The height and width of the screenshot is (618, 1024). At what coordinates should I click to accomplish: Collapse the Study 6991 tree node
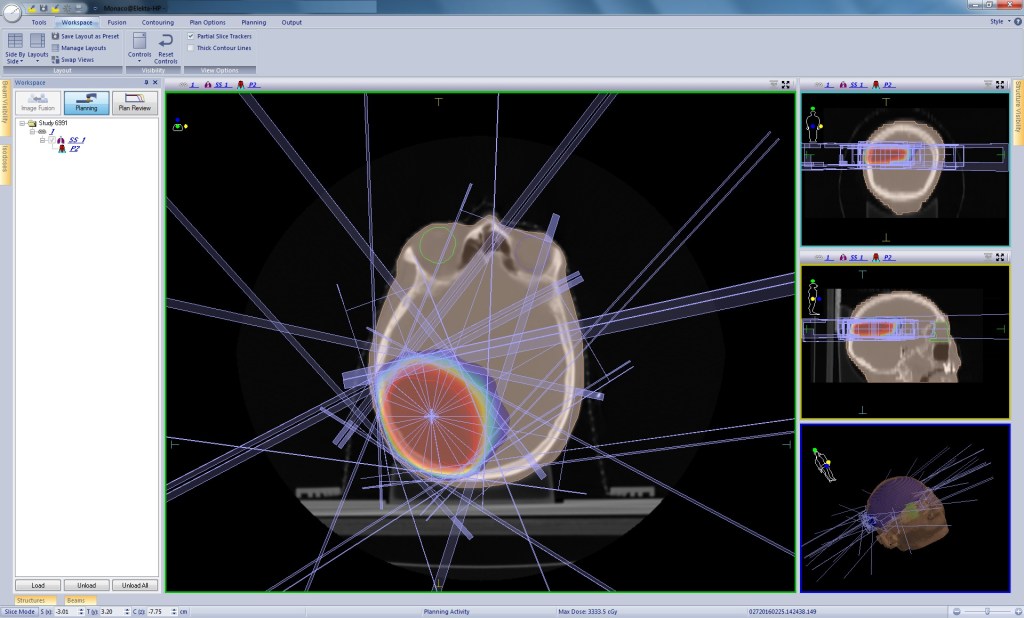[21, 123]
